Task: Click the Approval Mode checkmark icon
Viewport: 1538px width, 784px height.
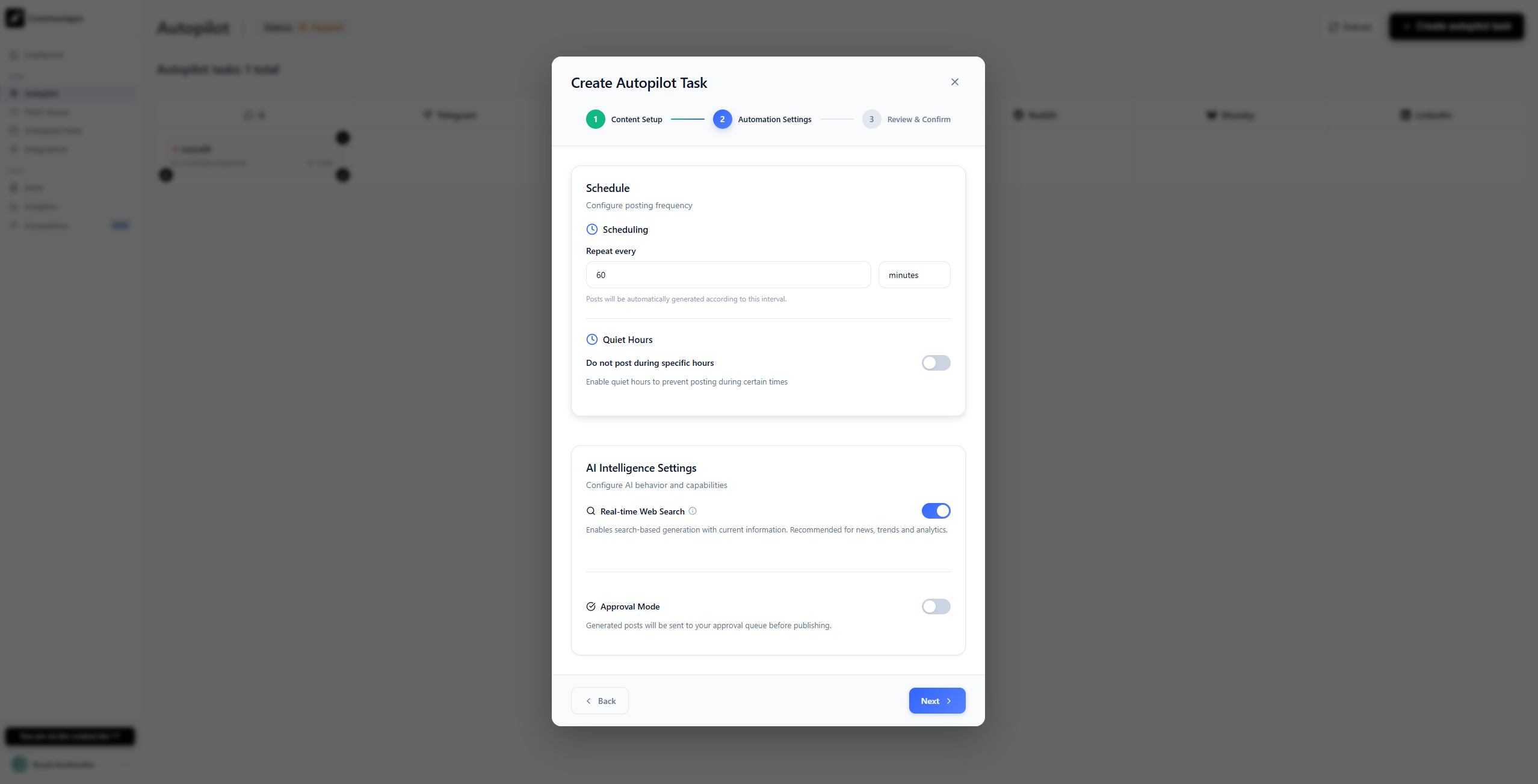Action: 591,607
